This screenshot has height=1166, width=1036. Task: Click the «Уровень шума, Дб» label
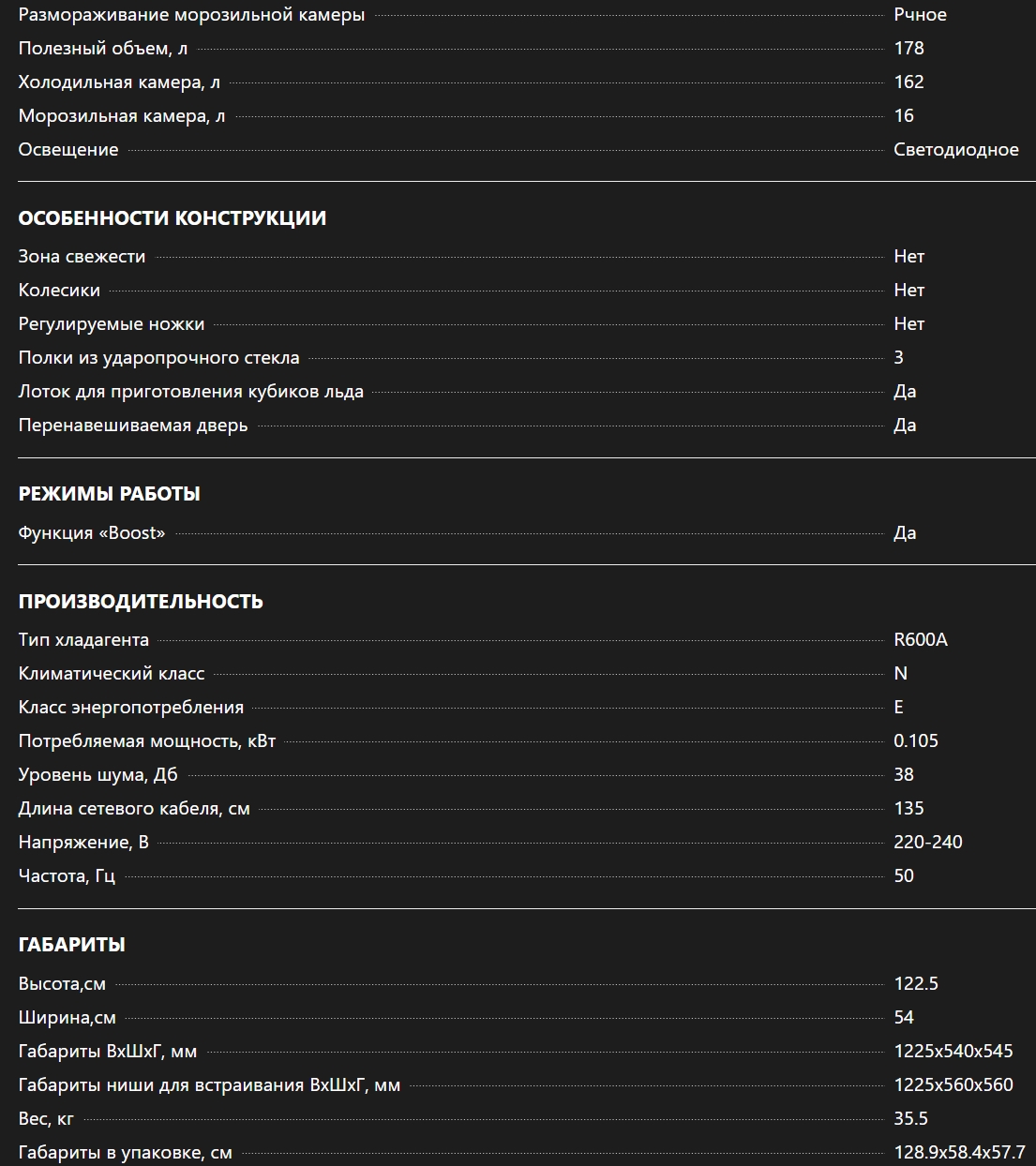click(98, 775)
